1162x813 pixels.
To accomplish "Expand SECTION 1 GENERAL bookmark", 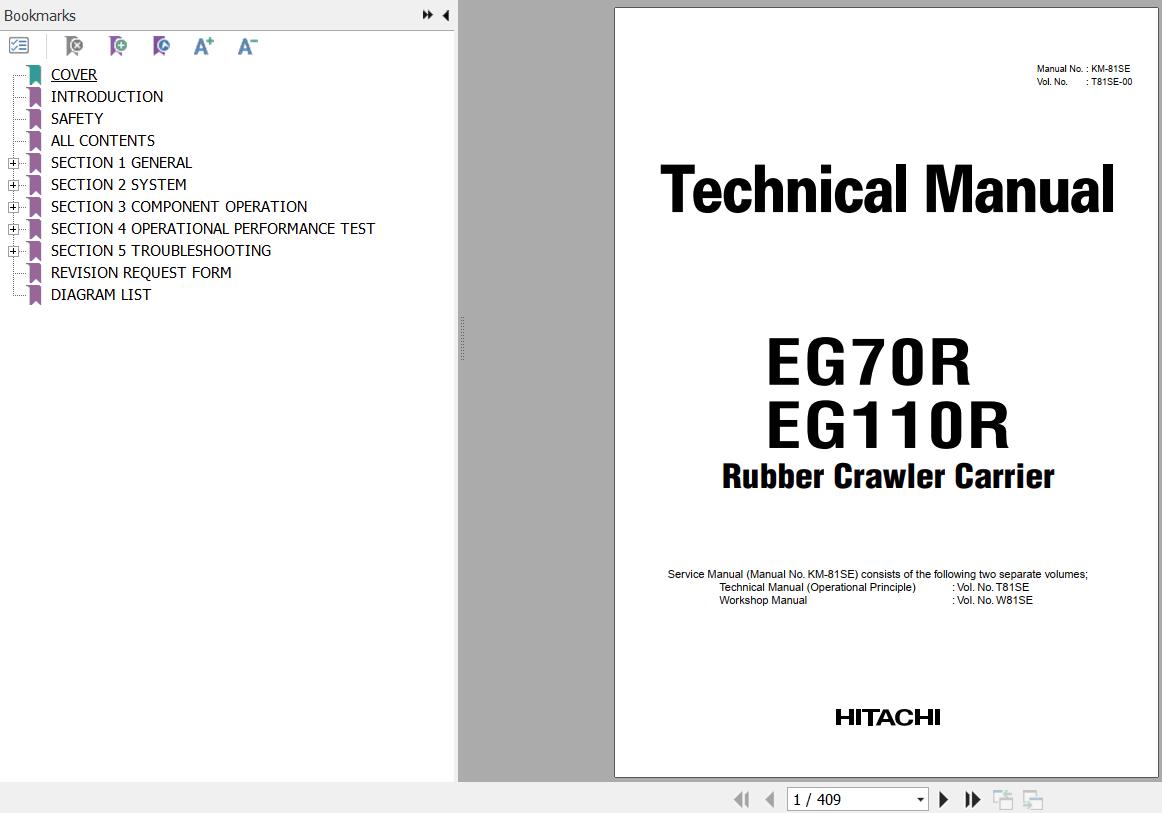I will [x=13, y=163].
